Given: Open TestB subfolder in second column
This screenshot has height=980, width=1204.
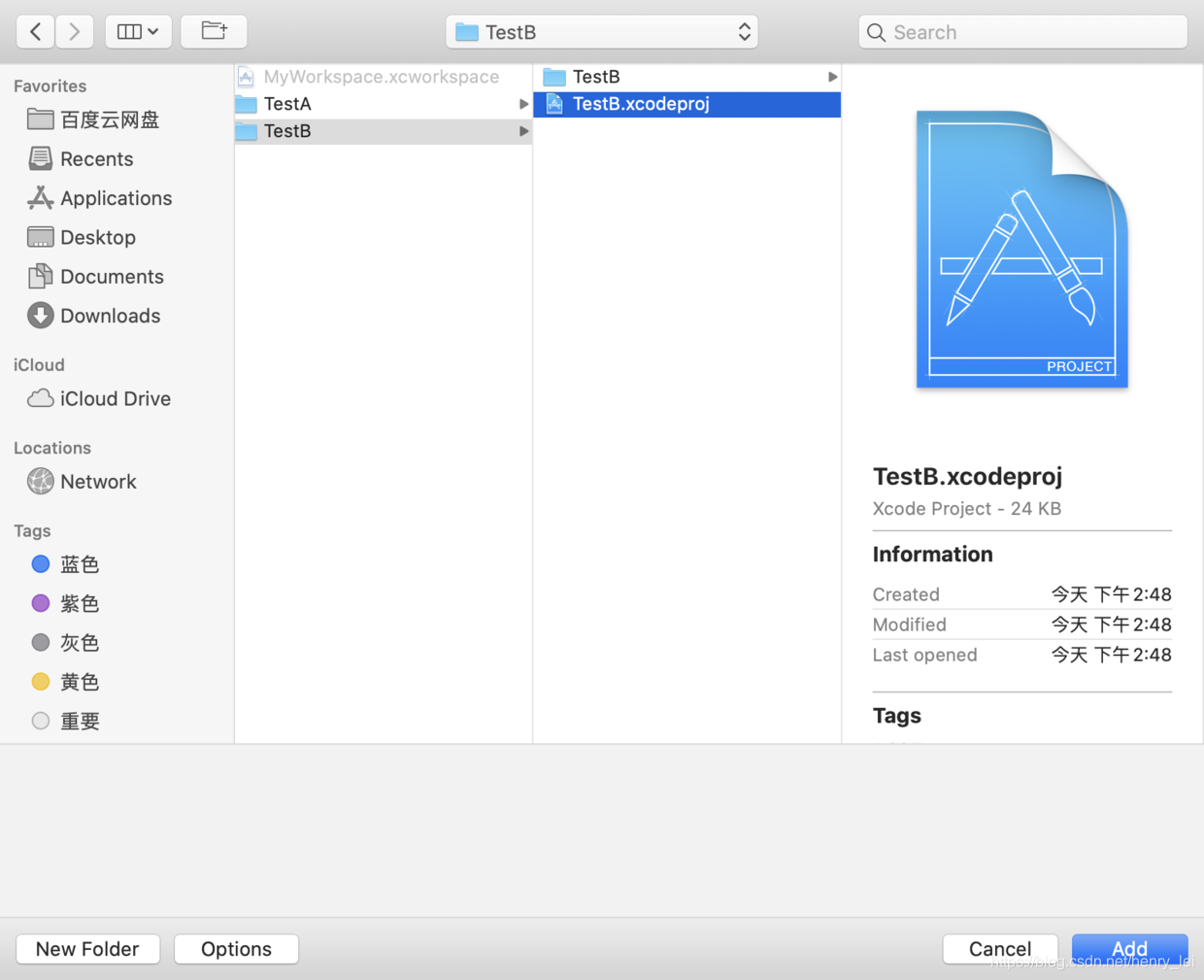Looking at the screenshot, I should coord(686,77).
